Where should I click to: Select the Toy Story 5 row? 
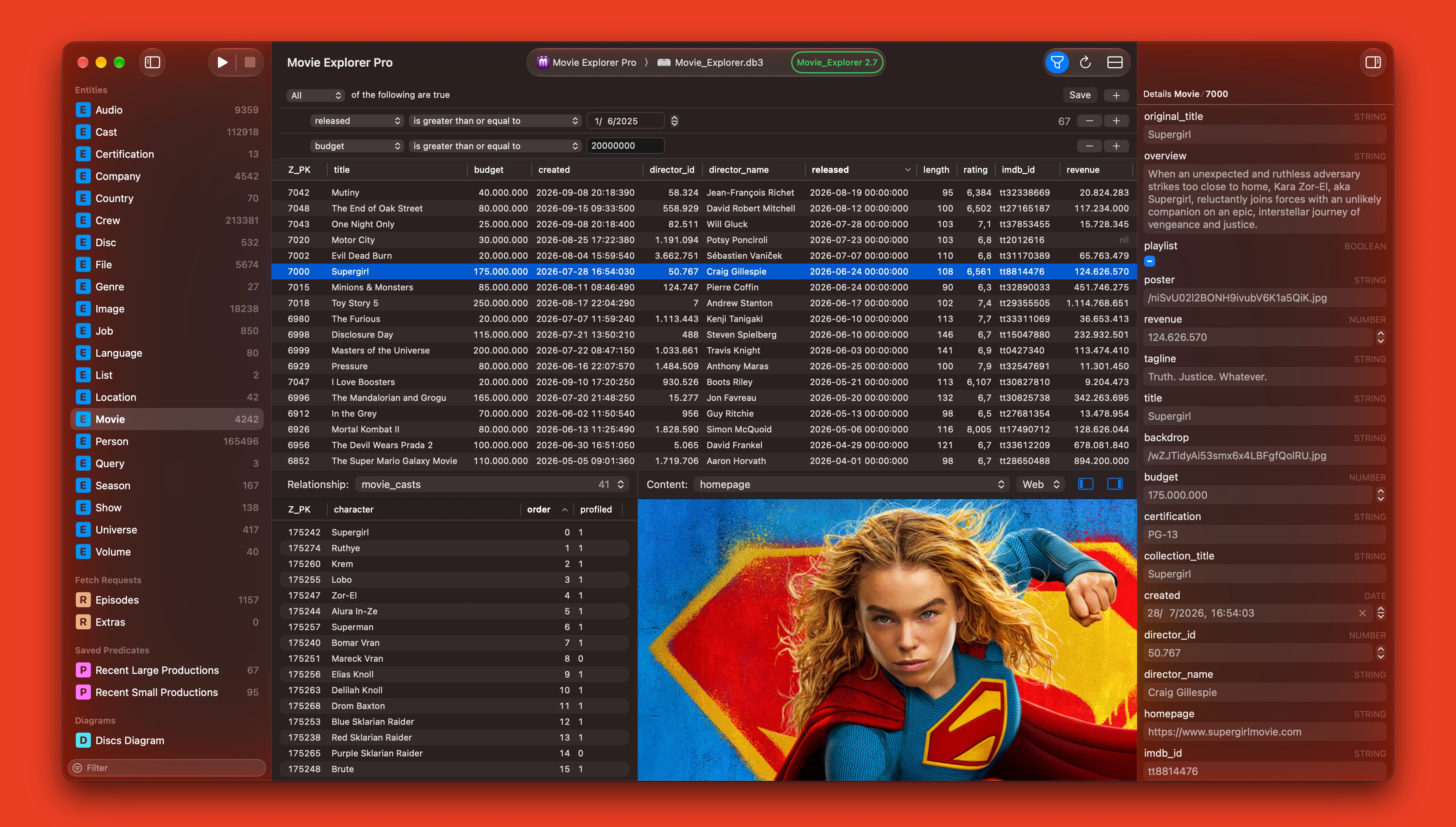pyautogui.click(x=704, y=303)
